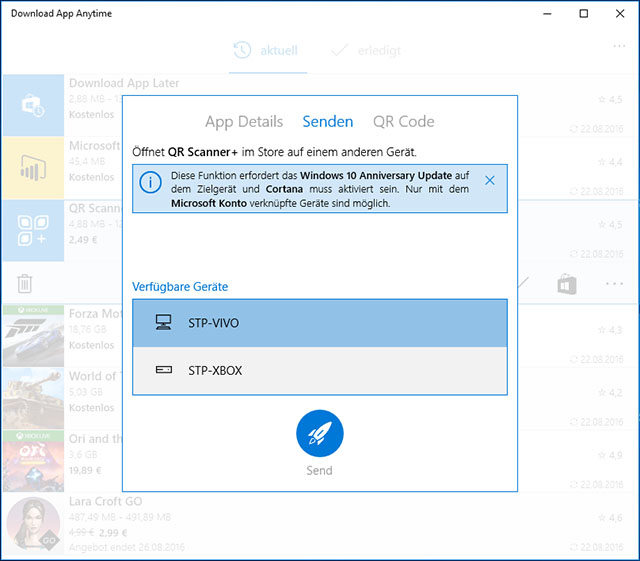
Task: Open the more options menu at top right
Action: click(619, 46)
